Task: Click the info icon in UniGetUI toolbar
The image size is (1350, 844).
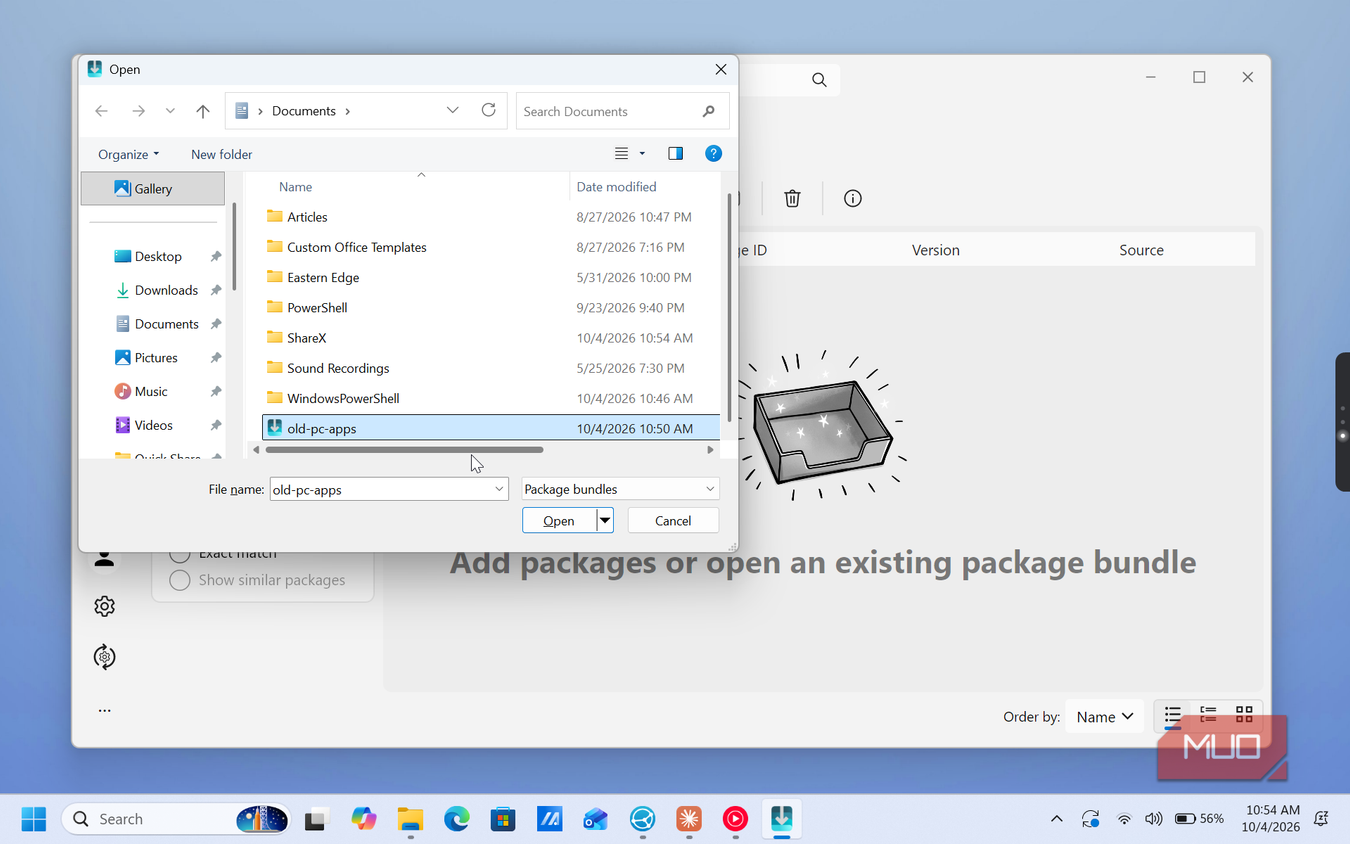Action: click(x=852, y=198)
